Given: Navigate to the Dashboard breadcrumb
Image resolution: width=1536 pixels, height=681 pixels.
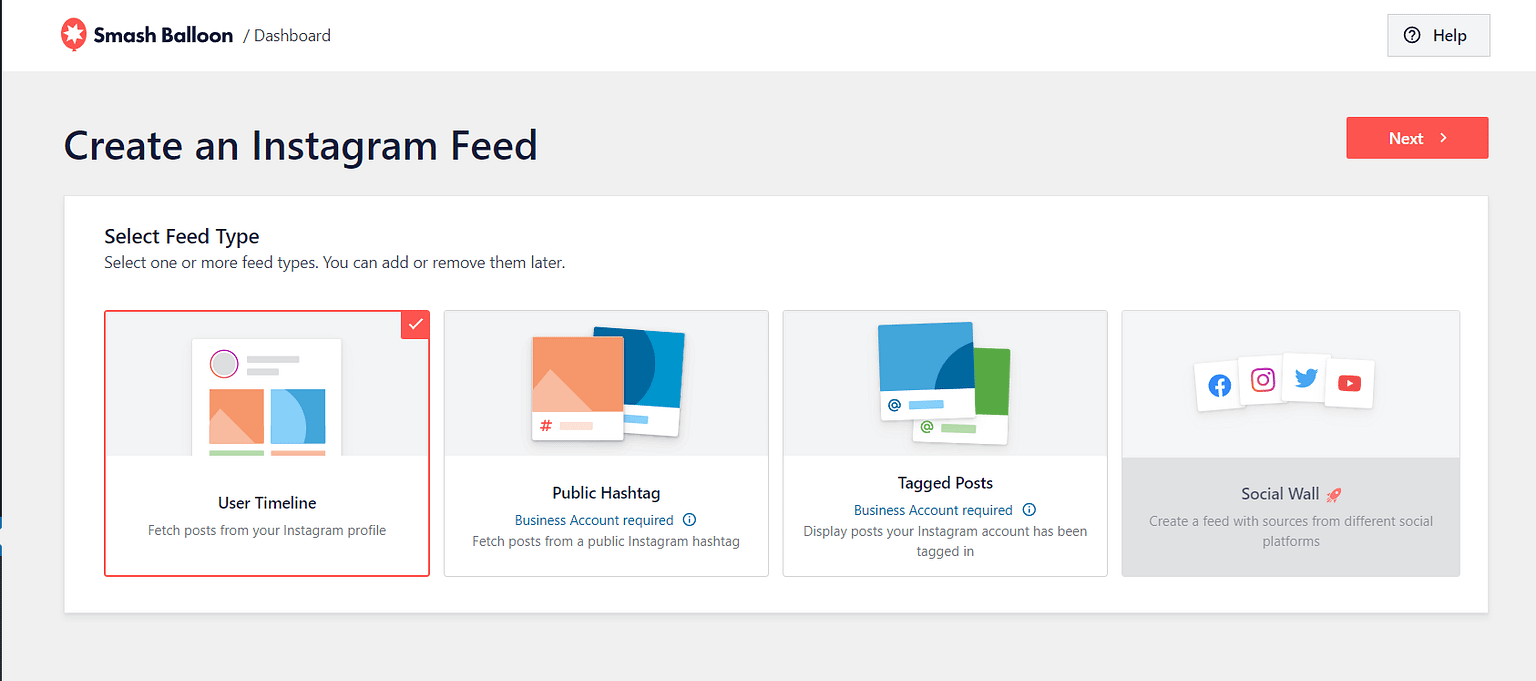Looking at the screenshot, I should [x=291, y=35].
